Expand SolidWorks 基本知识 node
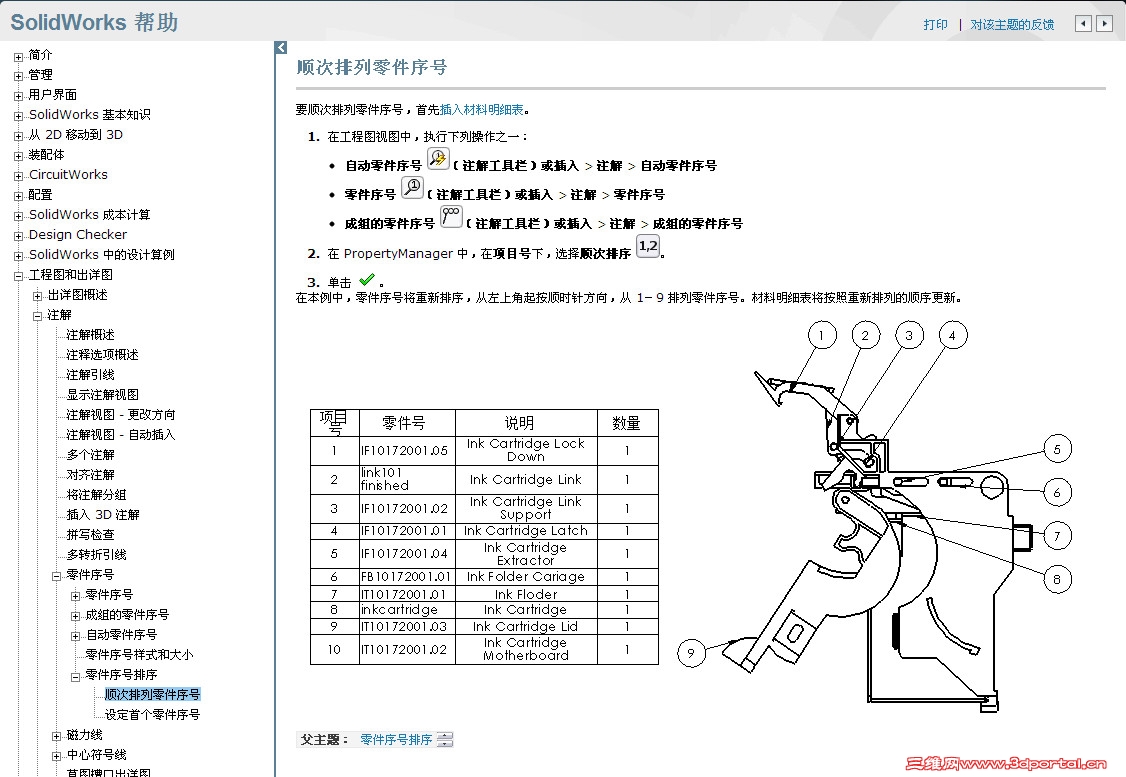 click(19, 116)
